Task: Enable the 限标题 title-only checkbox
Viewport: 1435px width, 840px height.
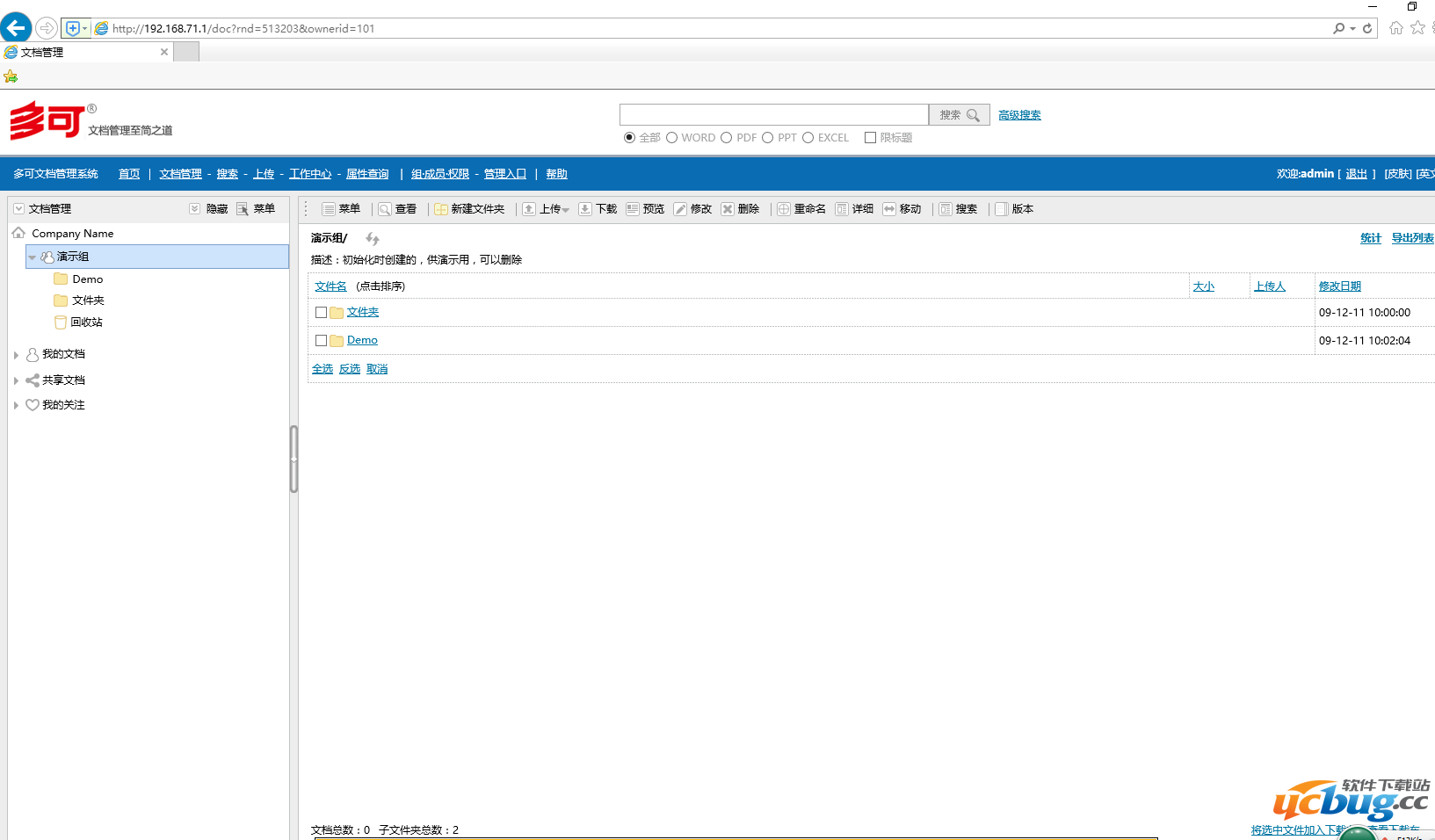Action: (x=870, y=138)
